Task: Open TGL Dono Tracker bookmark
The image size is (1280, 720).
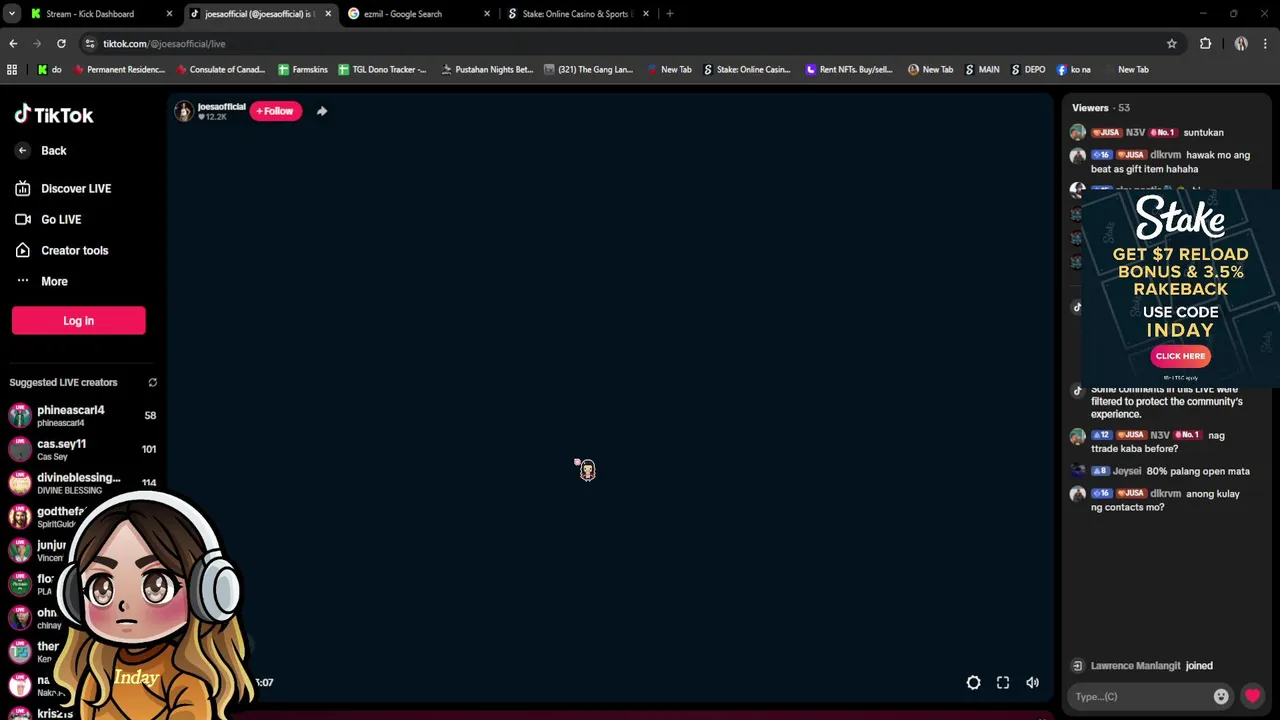Action: point(382,70)
